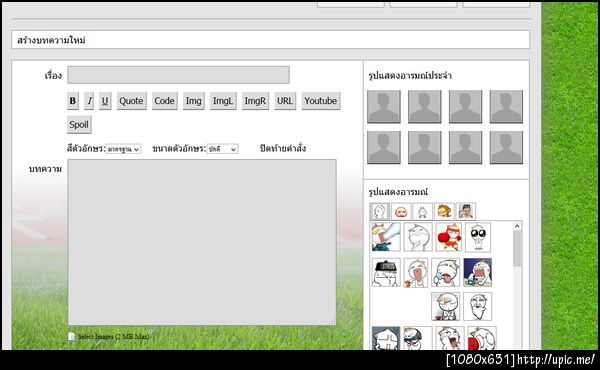Insert a left-aligned image with ImgL
The image size is (600, 370).
223,101
